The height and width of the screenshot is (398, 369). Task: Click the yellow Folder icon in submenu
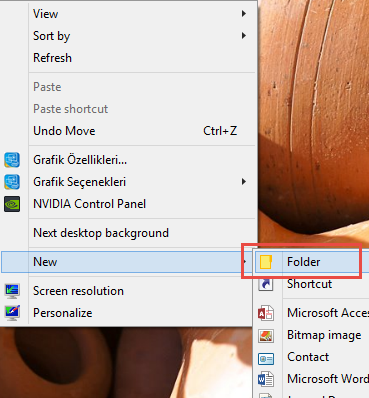tap(266, 262)
